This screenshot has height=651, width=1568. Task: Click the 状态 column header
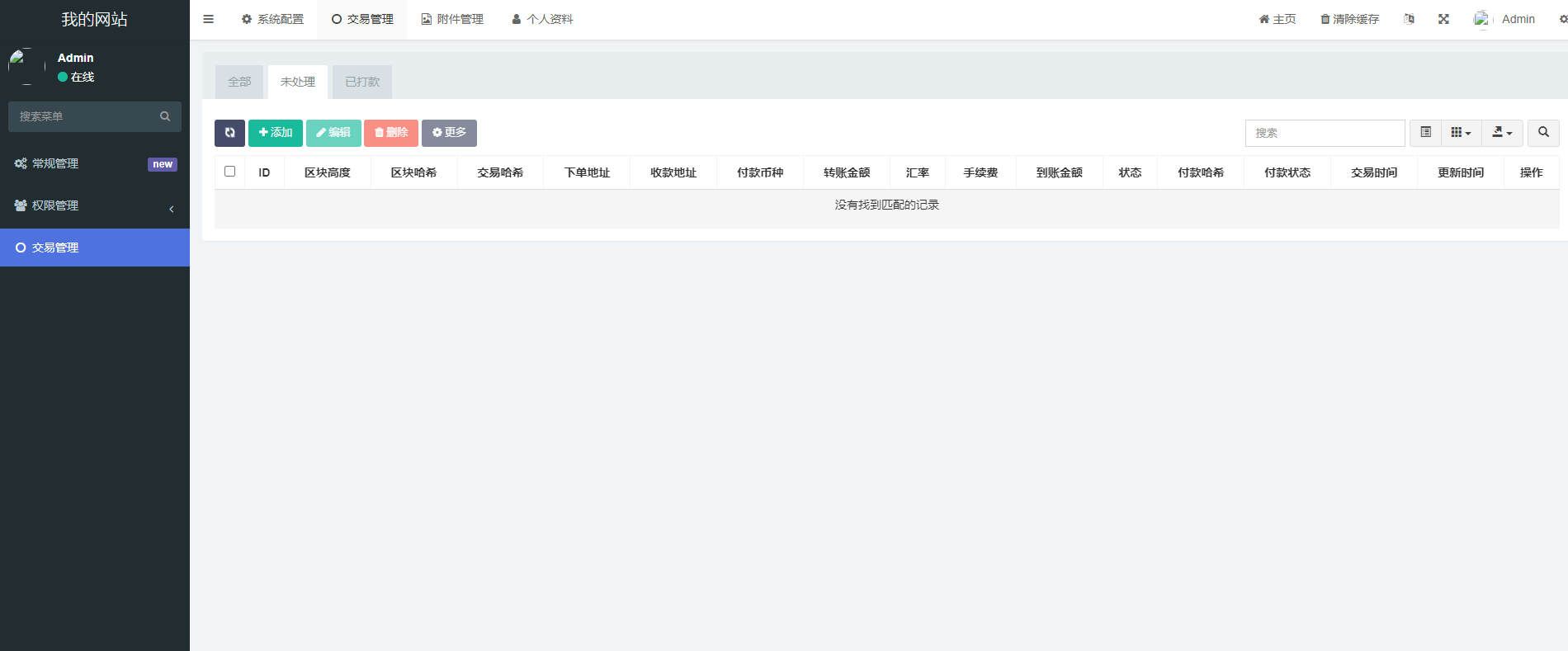pos(1130,172)
